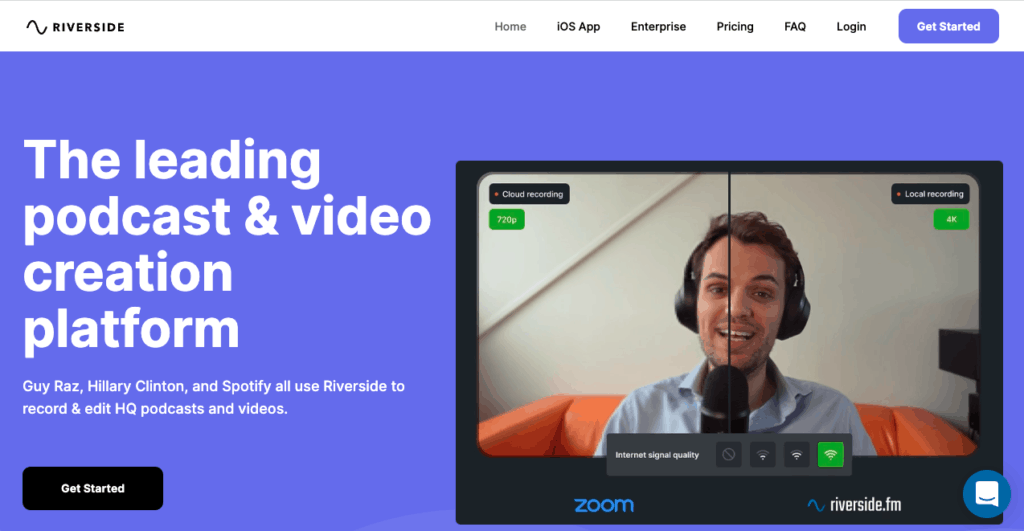Open the chat support widget

pyautogui.click(x=986, y=493)
